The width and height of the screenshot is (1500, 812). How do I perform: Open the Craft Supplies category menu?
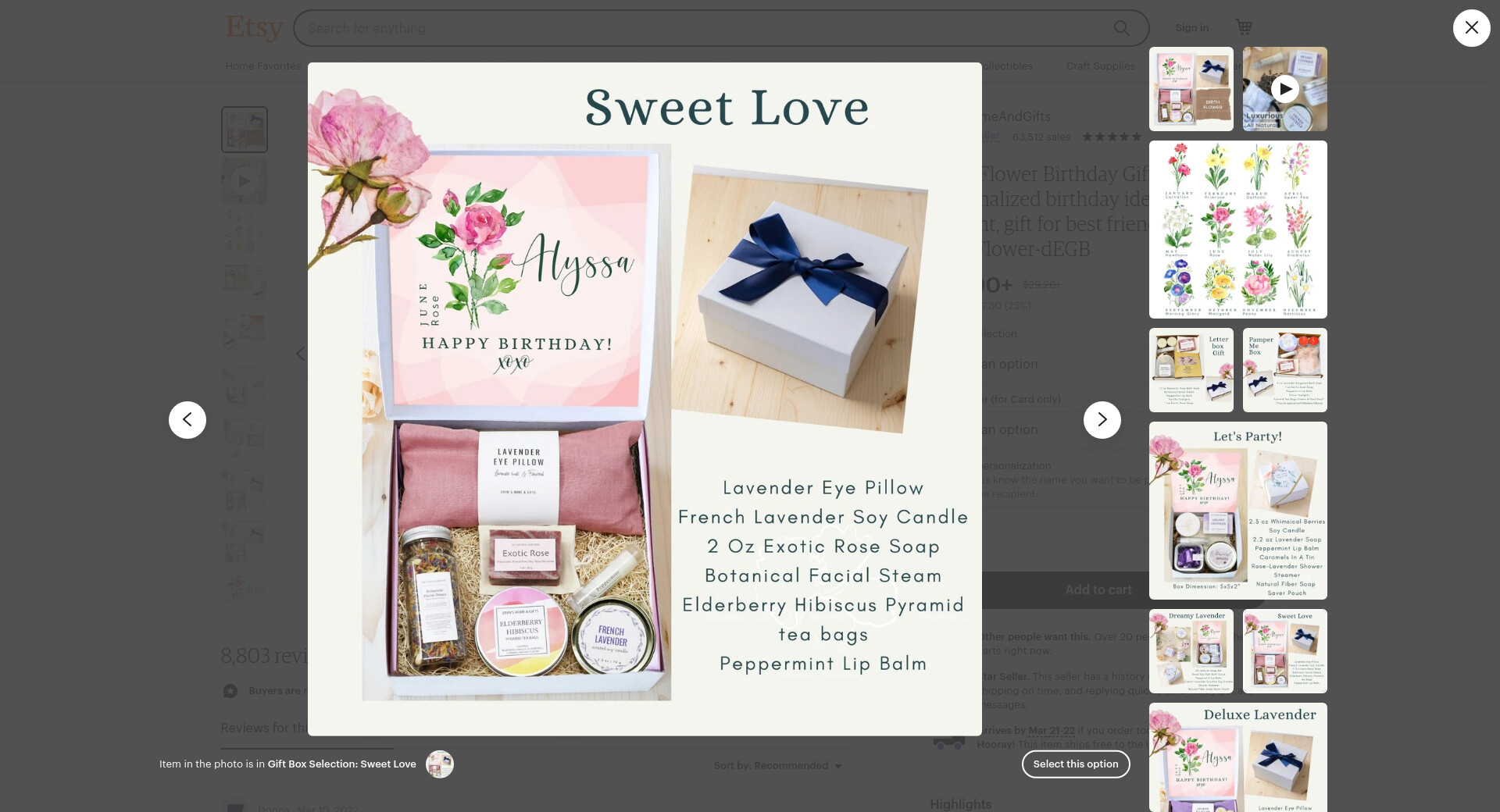[x=1101, y=66]
